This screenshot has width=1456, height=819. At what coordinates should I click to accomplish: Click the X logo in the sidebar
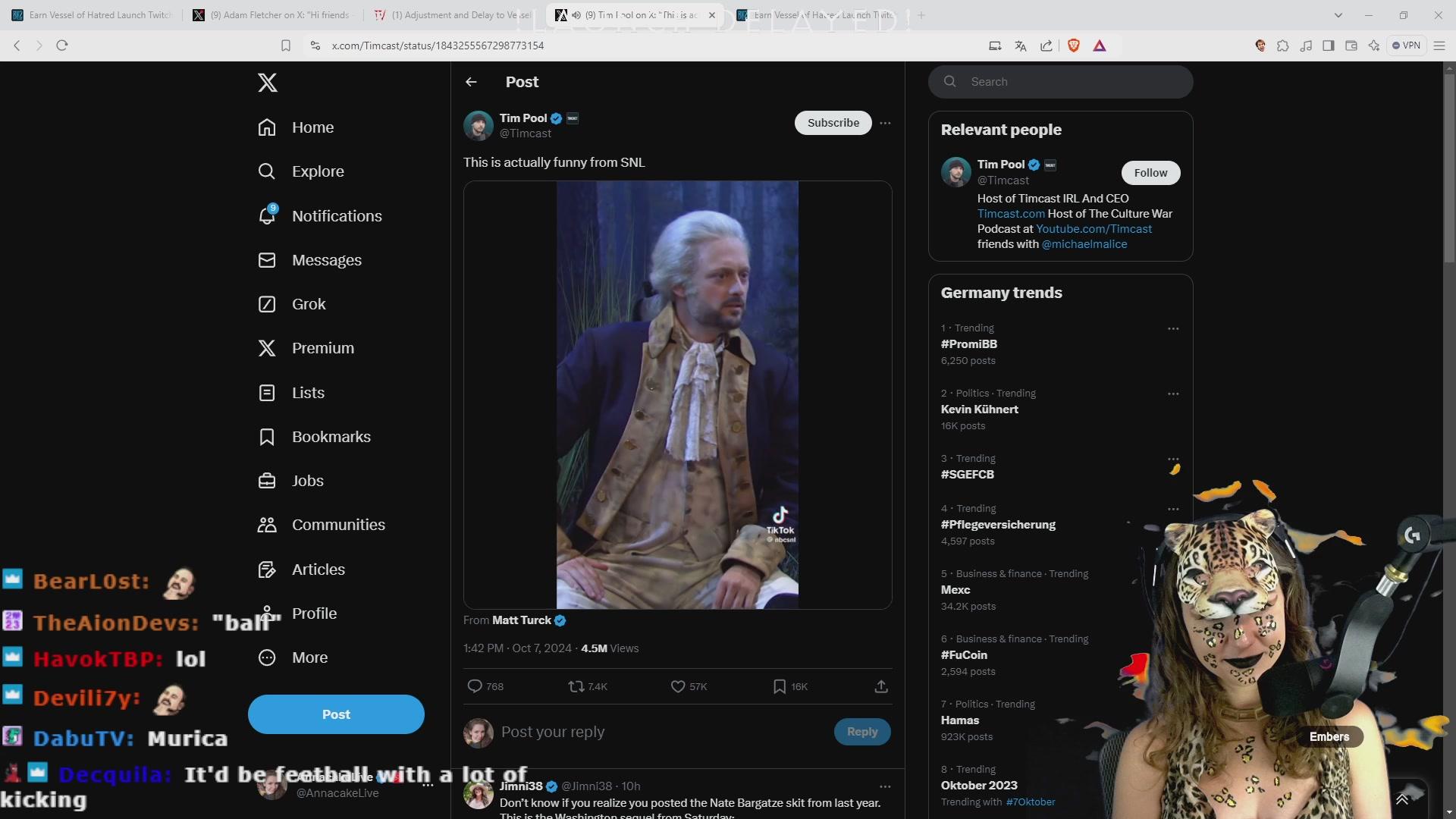267,82
